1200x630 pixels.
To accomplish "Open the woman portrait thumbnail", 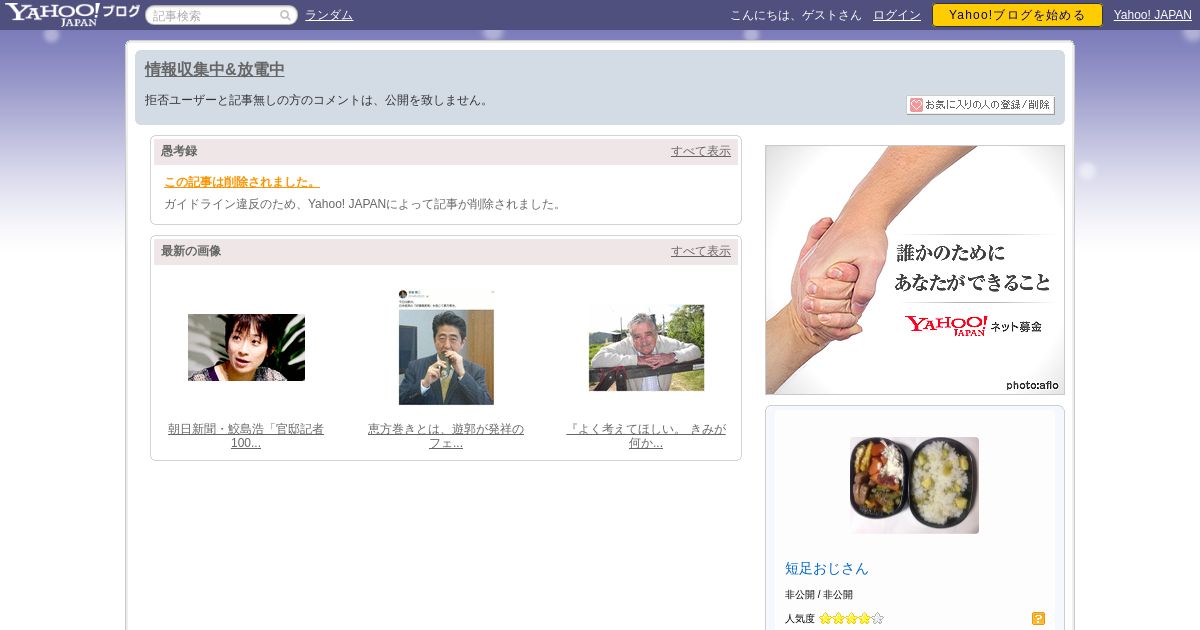I will (246, 348).
